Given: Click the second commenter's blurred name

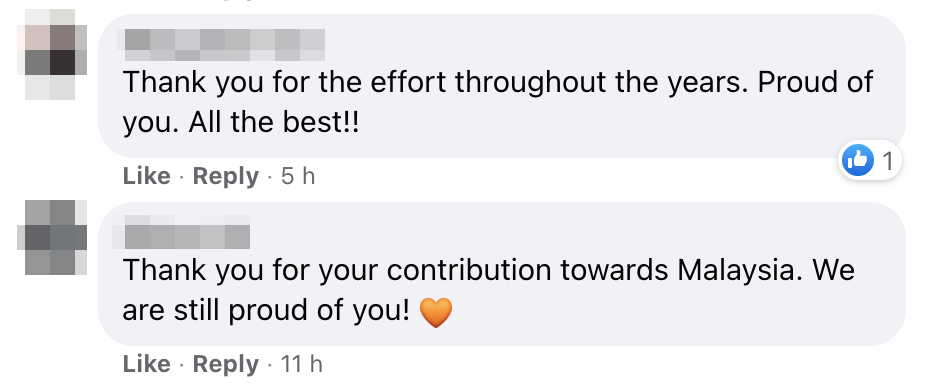Looking at the screenshot, I should tap(188, 232).
